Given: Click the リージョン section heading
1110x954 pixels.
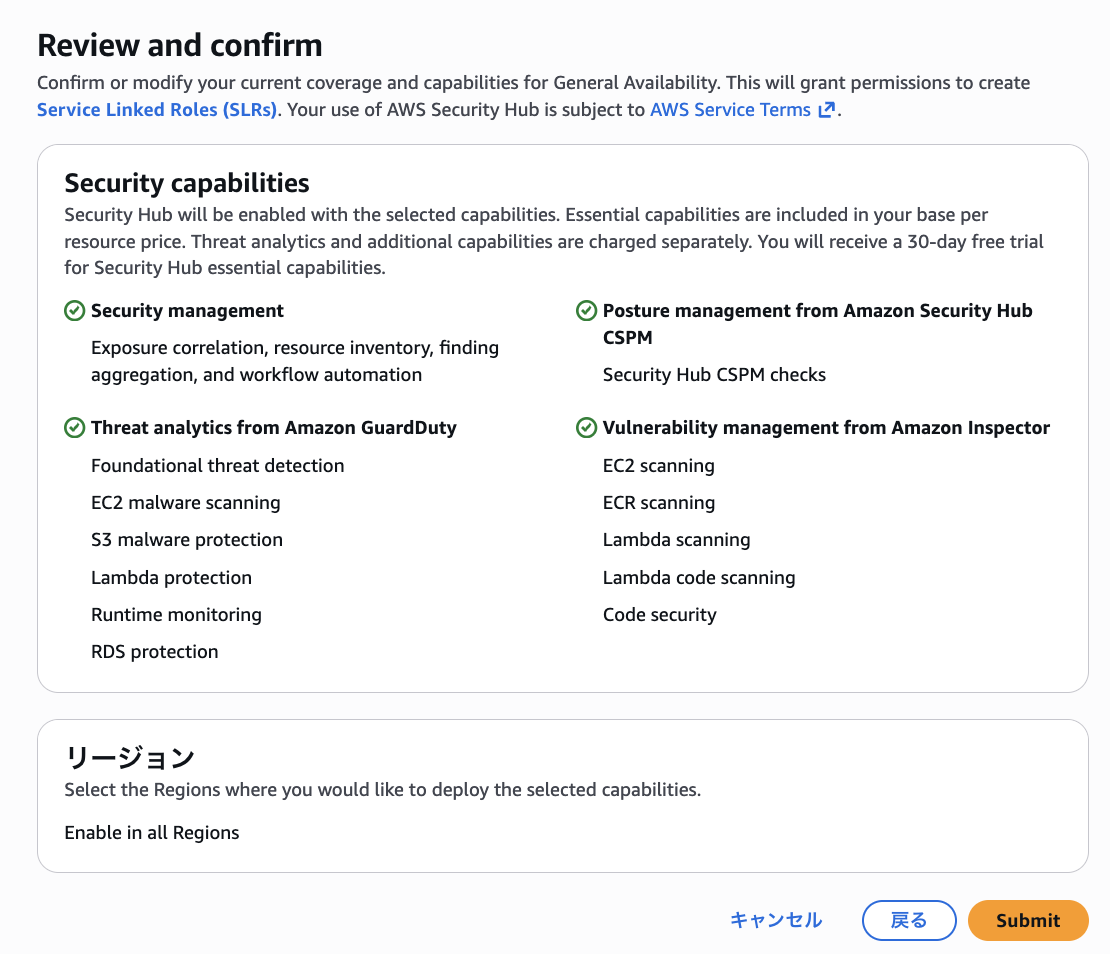Looking at the screenshot, I should (129, 757).
